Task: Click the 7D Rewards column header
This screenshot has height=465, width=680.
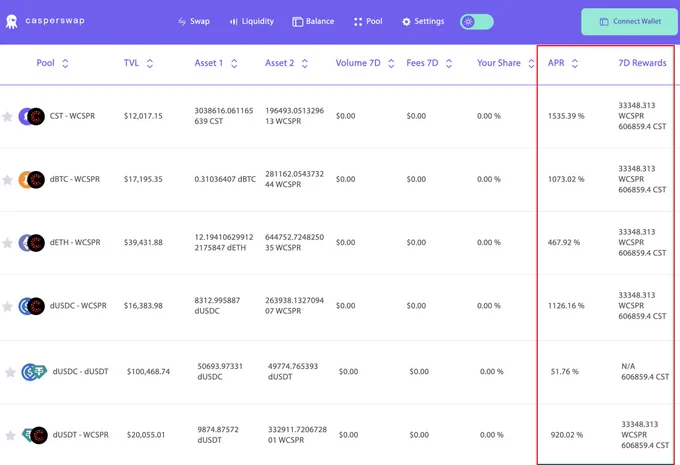Action: pyautogui.click(x=642, y=63)
